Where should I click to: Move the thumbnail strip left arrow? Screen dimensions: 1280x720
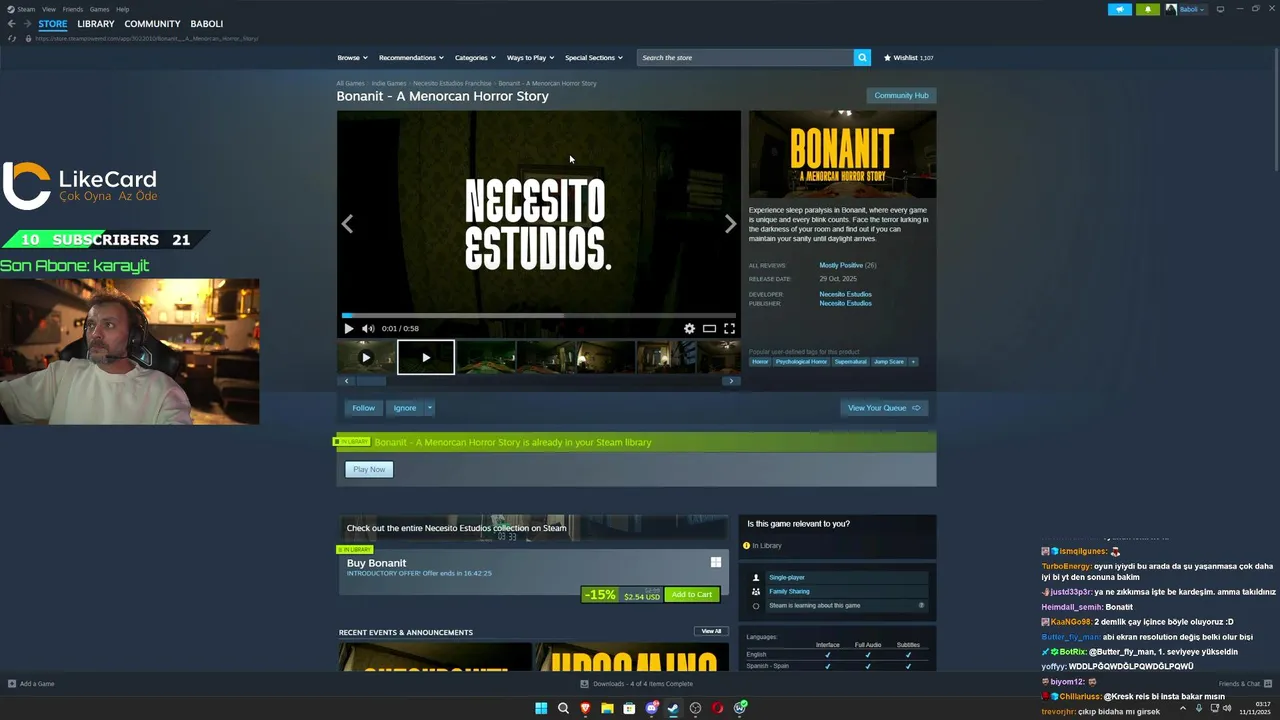tap(347, 381)
